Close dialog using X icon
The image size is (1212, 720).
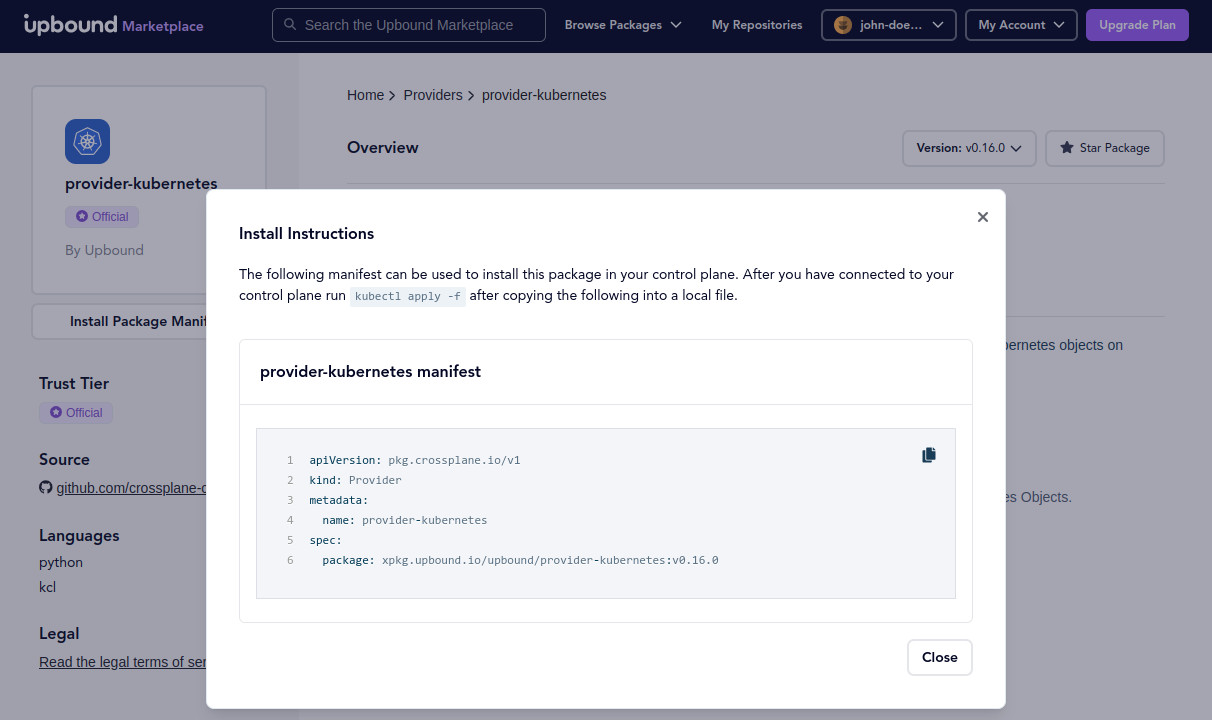982,217
